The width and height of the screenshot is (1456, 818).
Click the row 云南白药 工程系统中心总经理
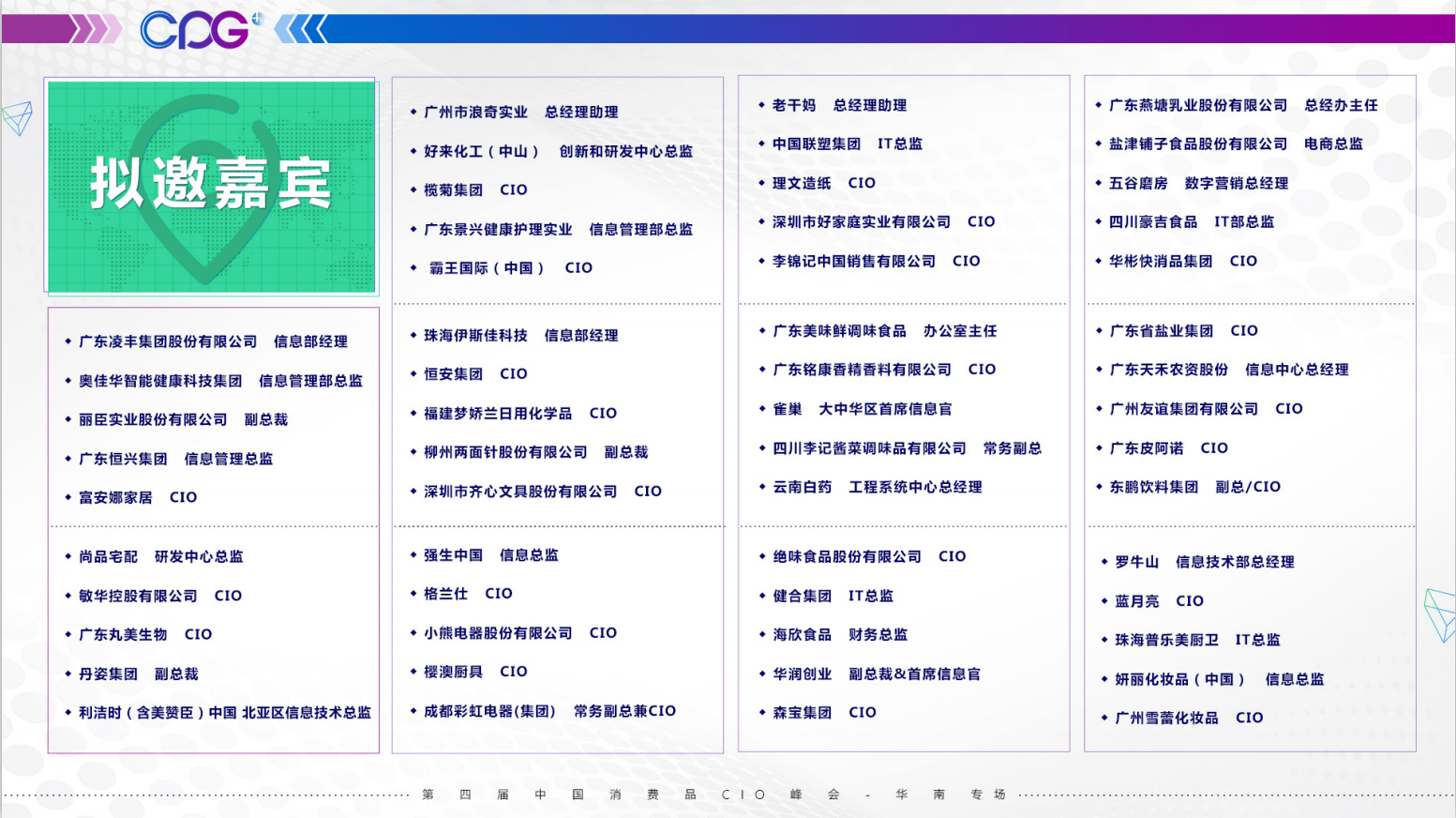tap(870, 487)
